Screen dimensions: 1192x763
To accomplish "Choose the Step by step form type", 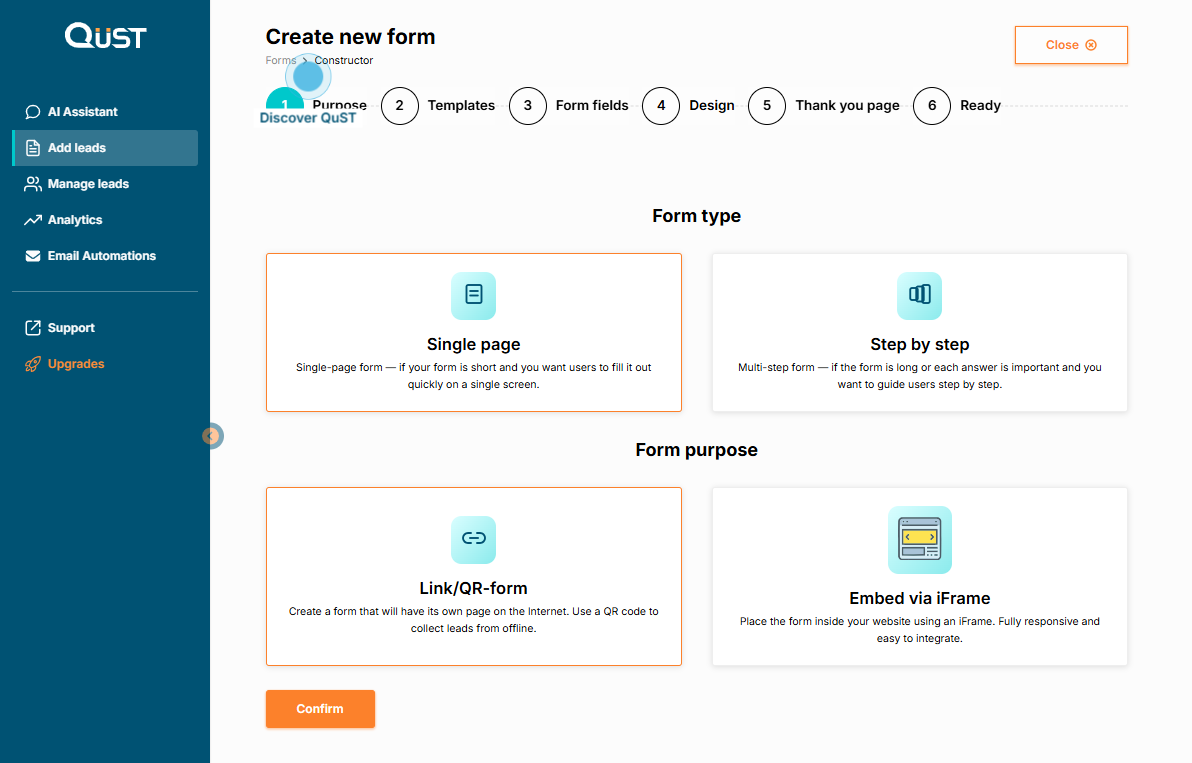I will 919,332.
